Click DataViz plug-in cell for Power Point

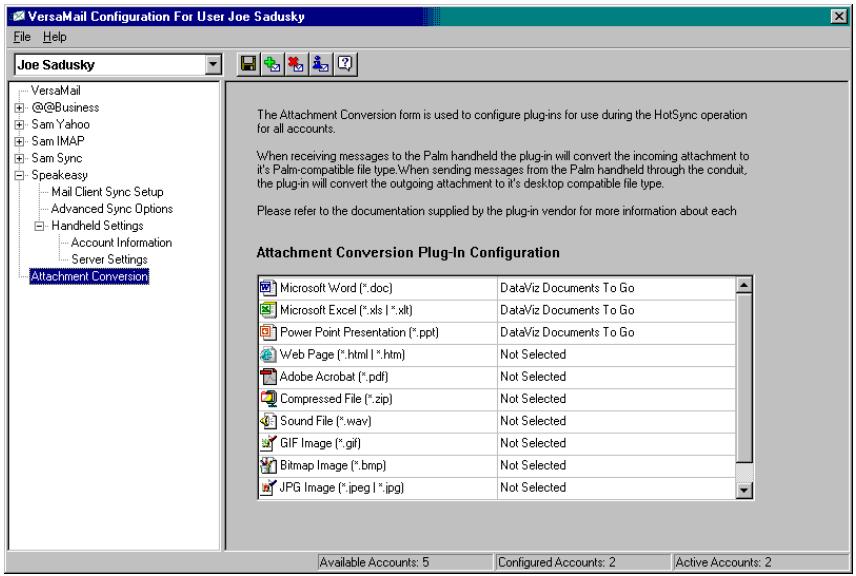point(616,332)
